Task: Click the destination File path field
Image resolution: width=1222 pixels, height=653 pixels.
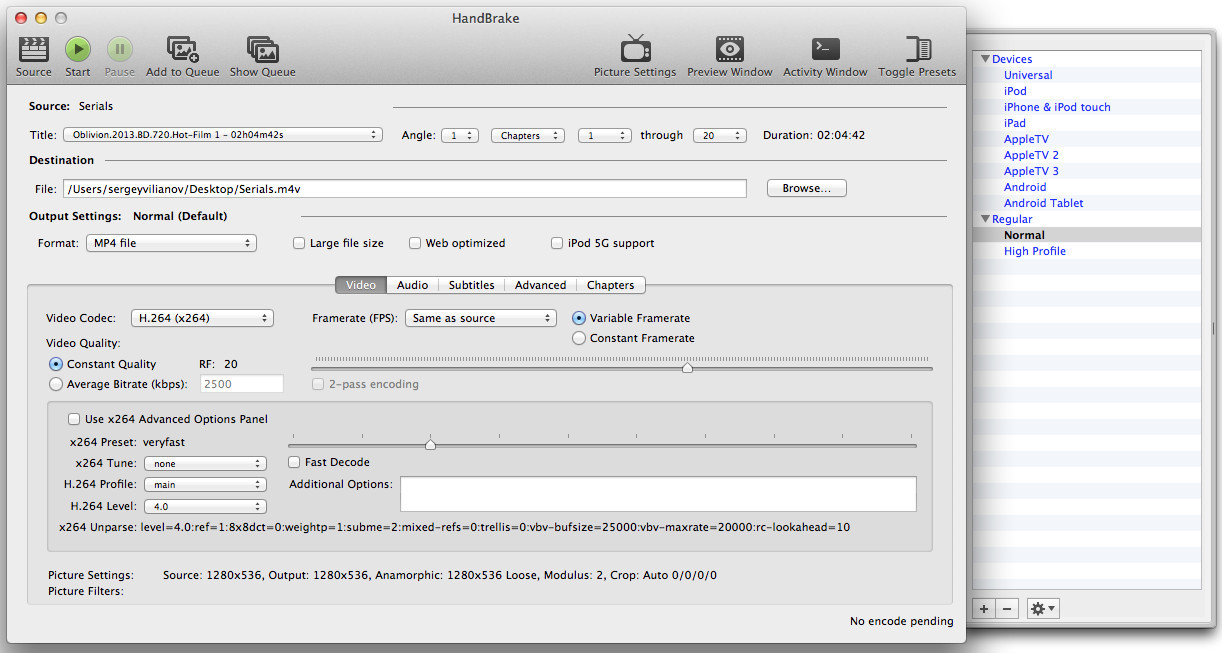Action: (x=404, y=188)
